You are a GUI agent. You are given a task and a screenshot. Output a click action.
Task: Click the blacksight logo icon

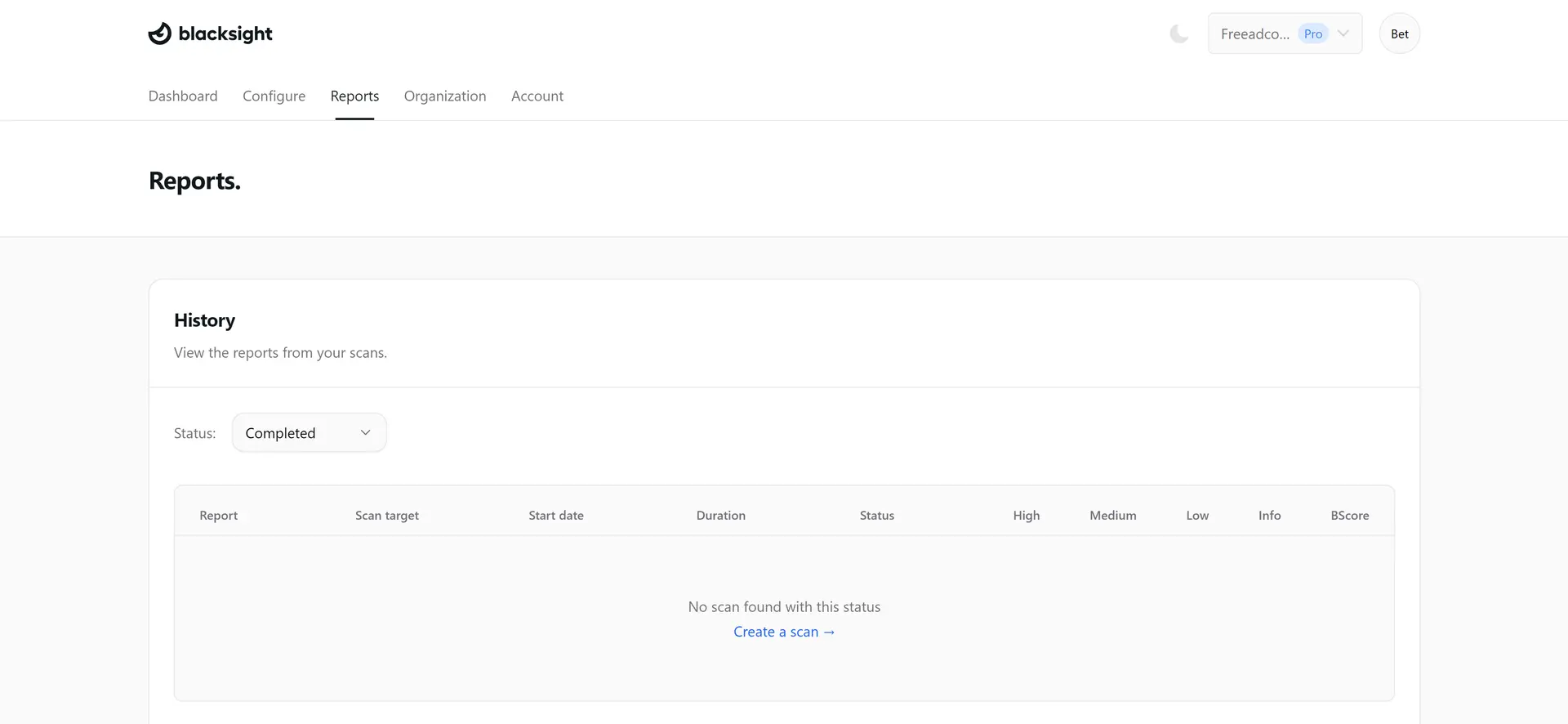[160, 34]
